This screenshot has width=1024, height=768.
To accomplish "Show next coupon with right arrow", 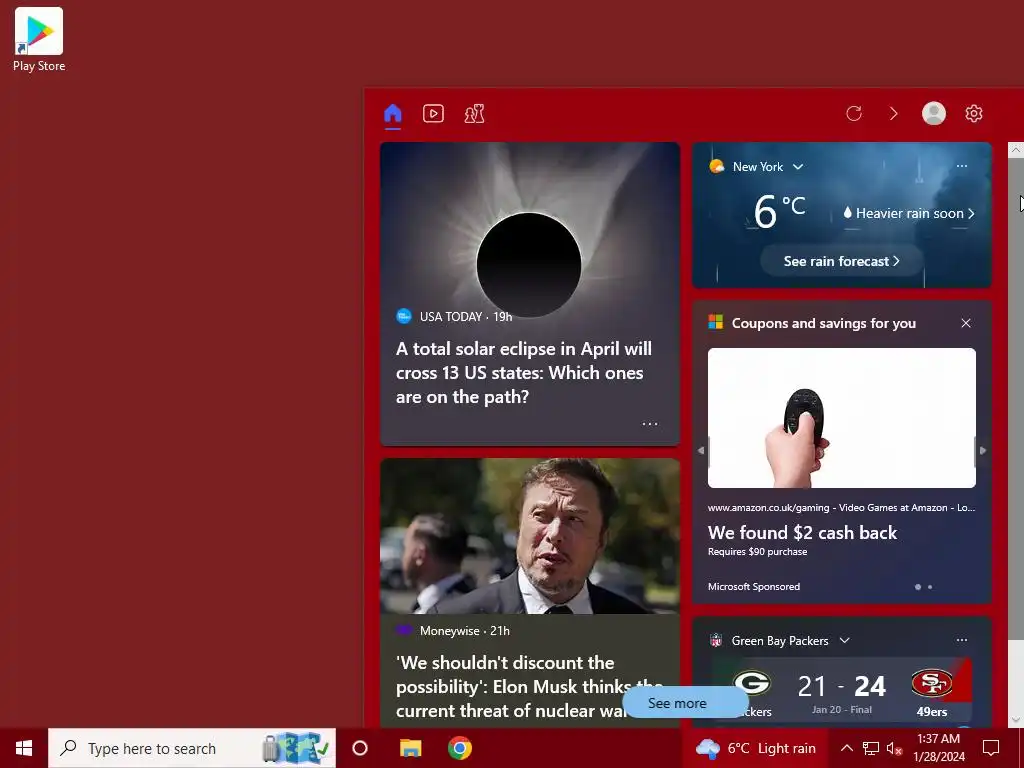I will click(x=982, y=450).
